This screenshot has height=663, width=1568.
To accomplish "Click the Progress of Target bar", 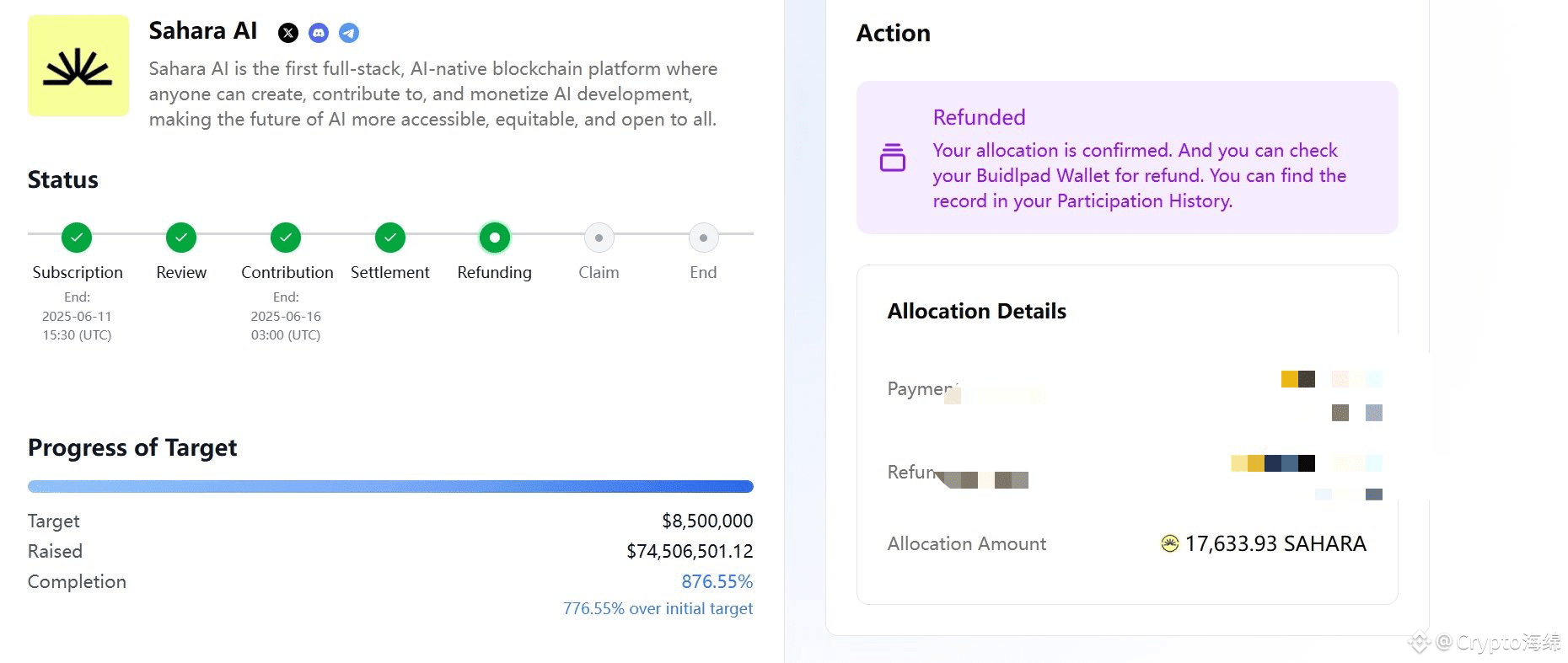I will pyautogui.click(x=390, y=486).
